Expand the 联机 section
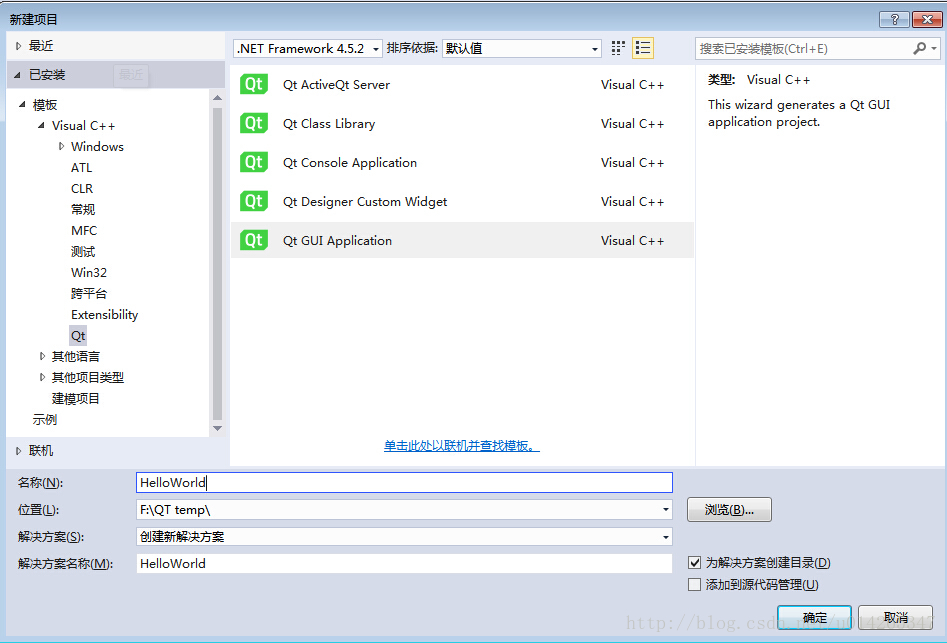The image size is (947, 643). coord(18,450)
